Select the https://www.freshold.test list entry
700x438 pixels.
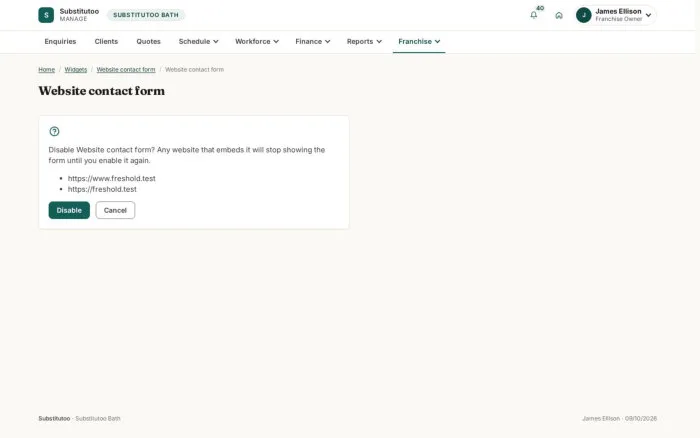[x=112, y=178]
